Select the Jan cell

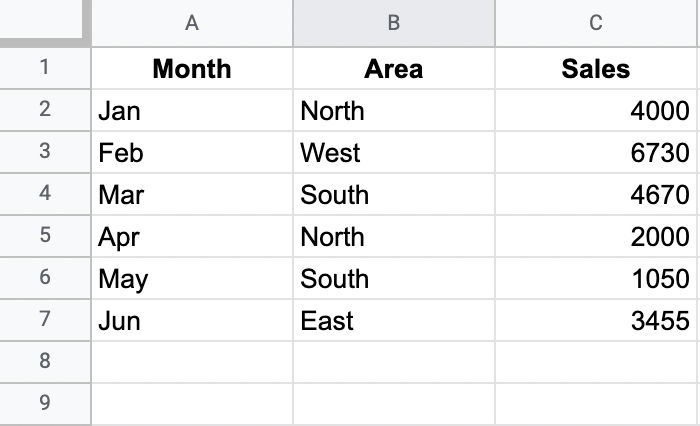(x=192, y=110)
